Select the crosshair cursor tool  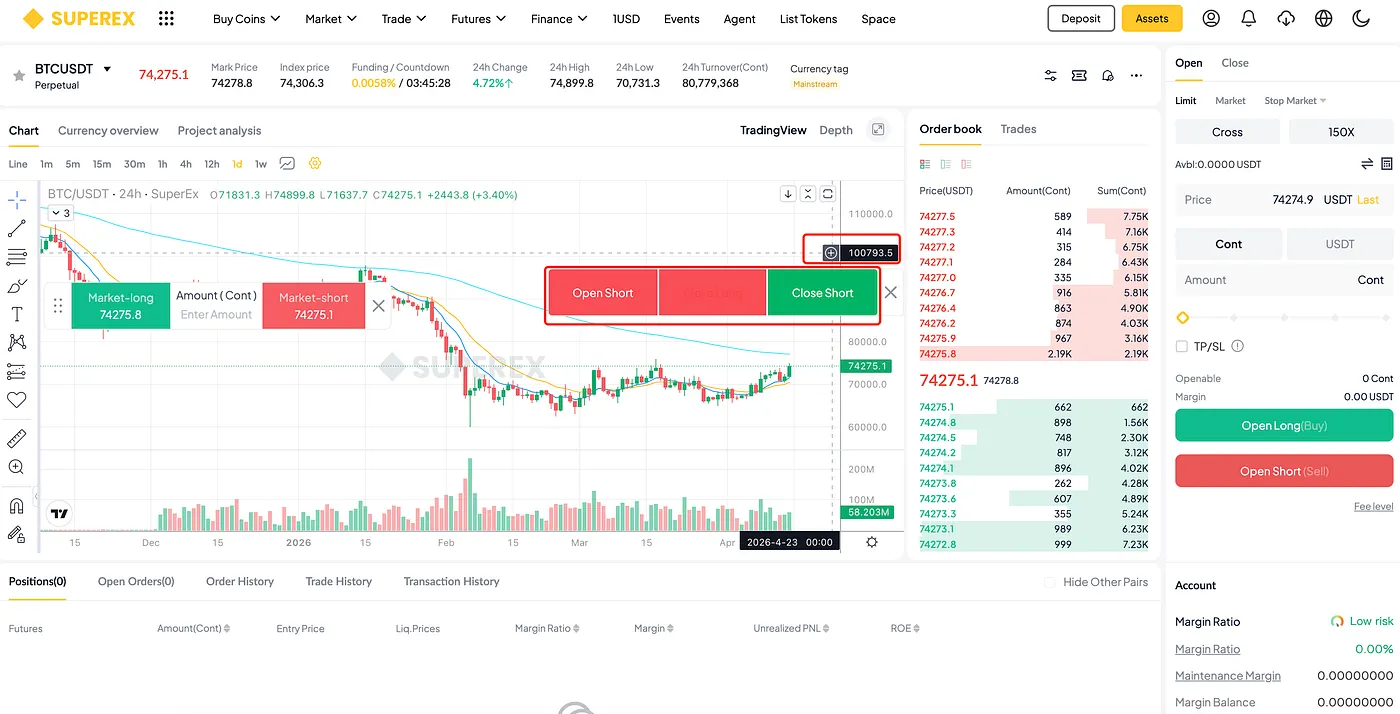(x=17, y=200)
